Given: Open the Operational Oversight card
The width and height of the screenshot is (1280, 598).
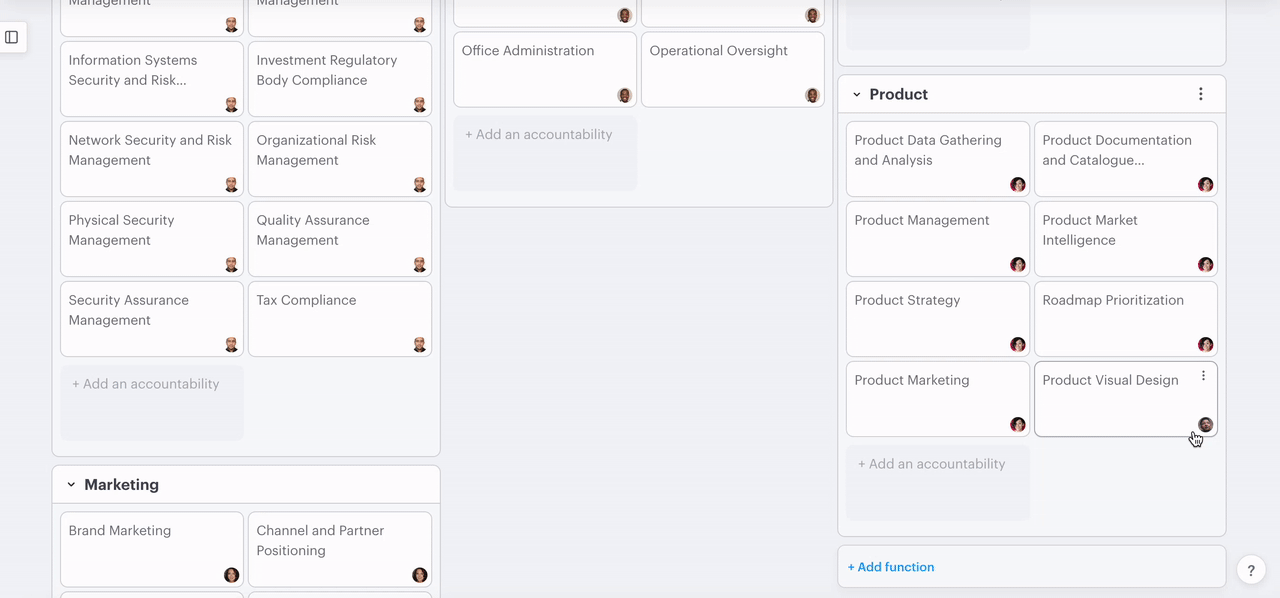Looking at the screenshot, I should 732,68.
